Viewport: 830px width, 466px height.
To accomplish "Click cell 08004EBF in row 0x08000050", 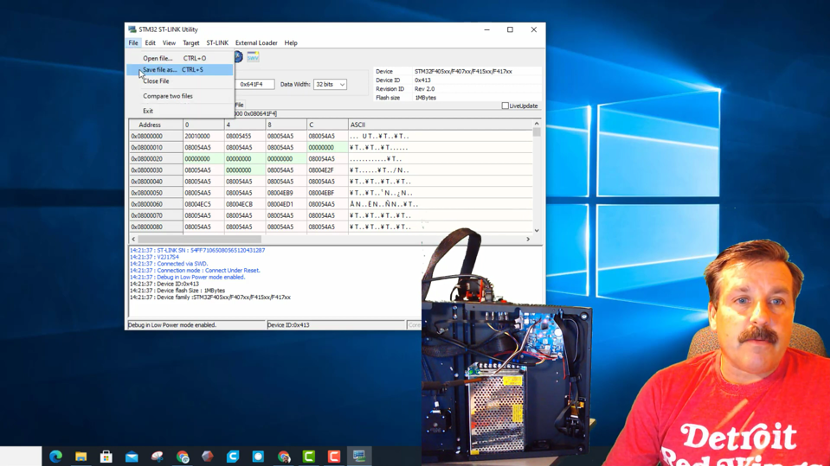I will tap(327, 193).
